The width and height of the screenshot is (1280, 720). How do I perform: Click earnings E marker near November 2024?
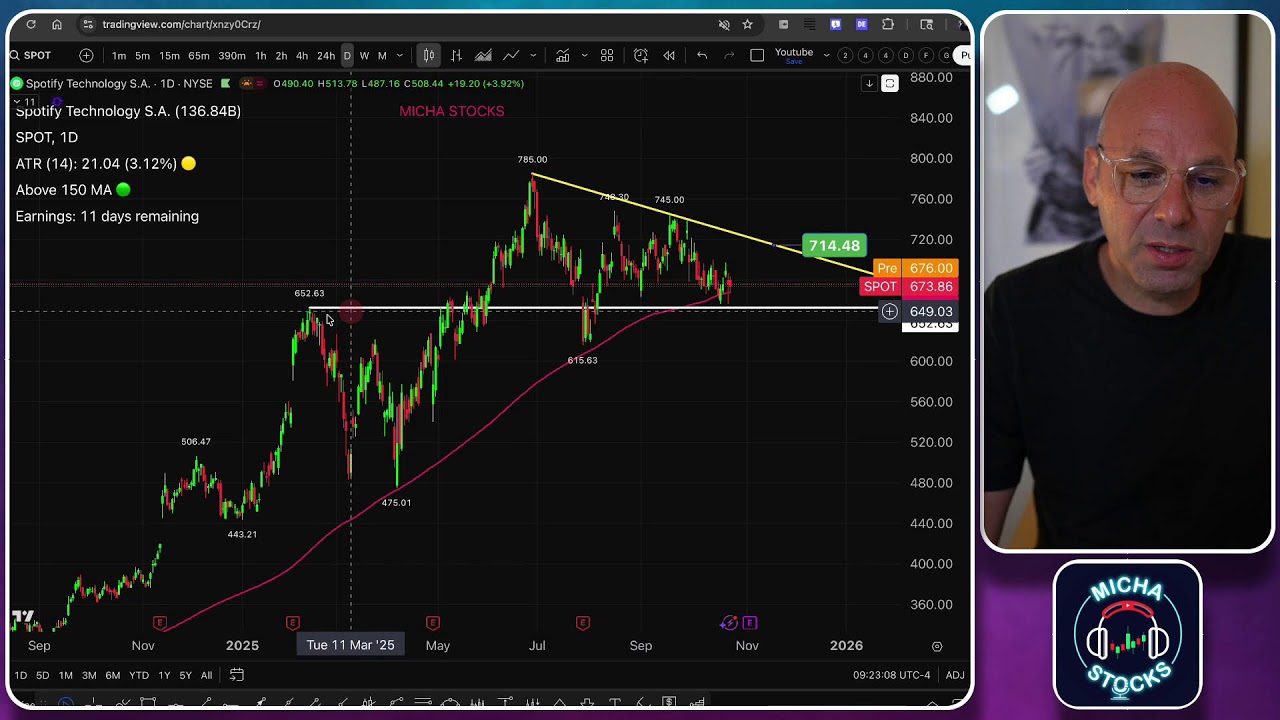click(159, 623)
